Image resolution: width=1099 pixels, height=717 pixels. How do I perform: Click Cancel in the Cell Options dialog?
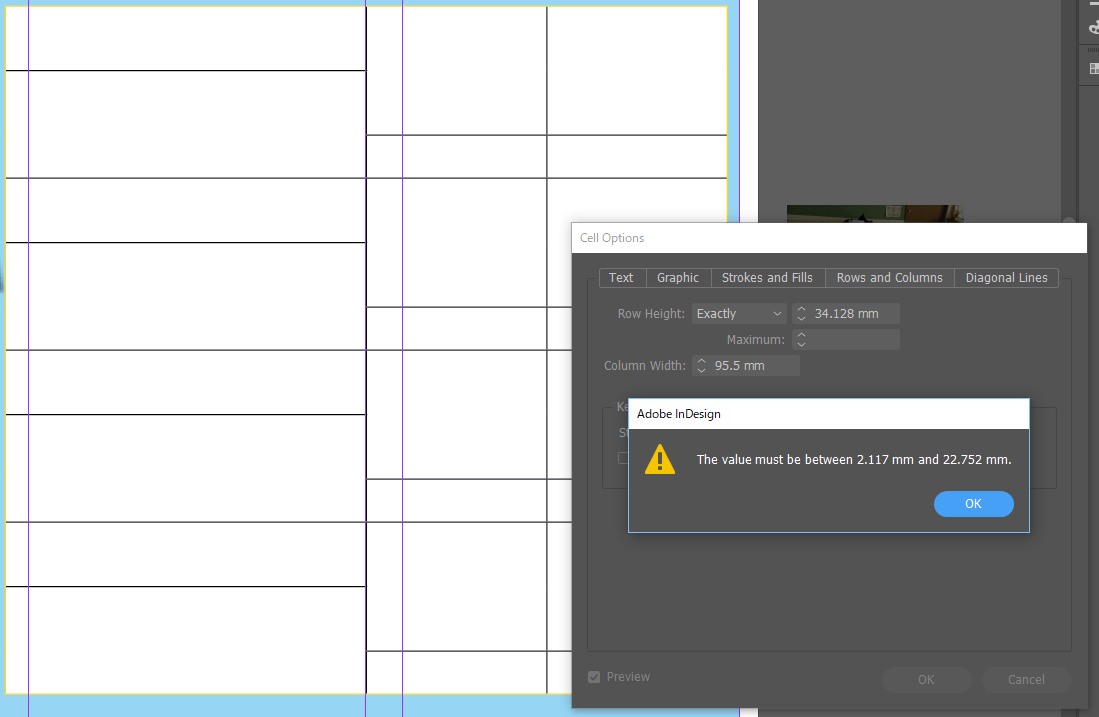[x=1026, y=679]
